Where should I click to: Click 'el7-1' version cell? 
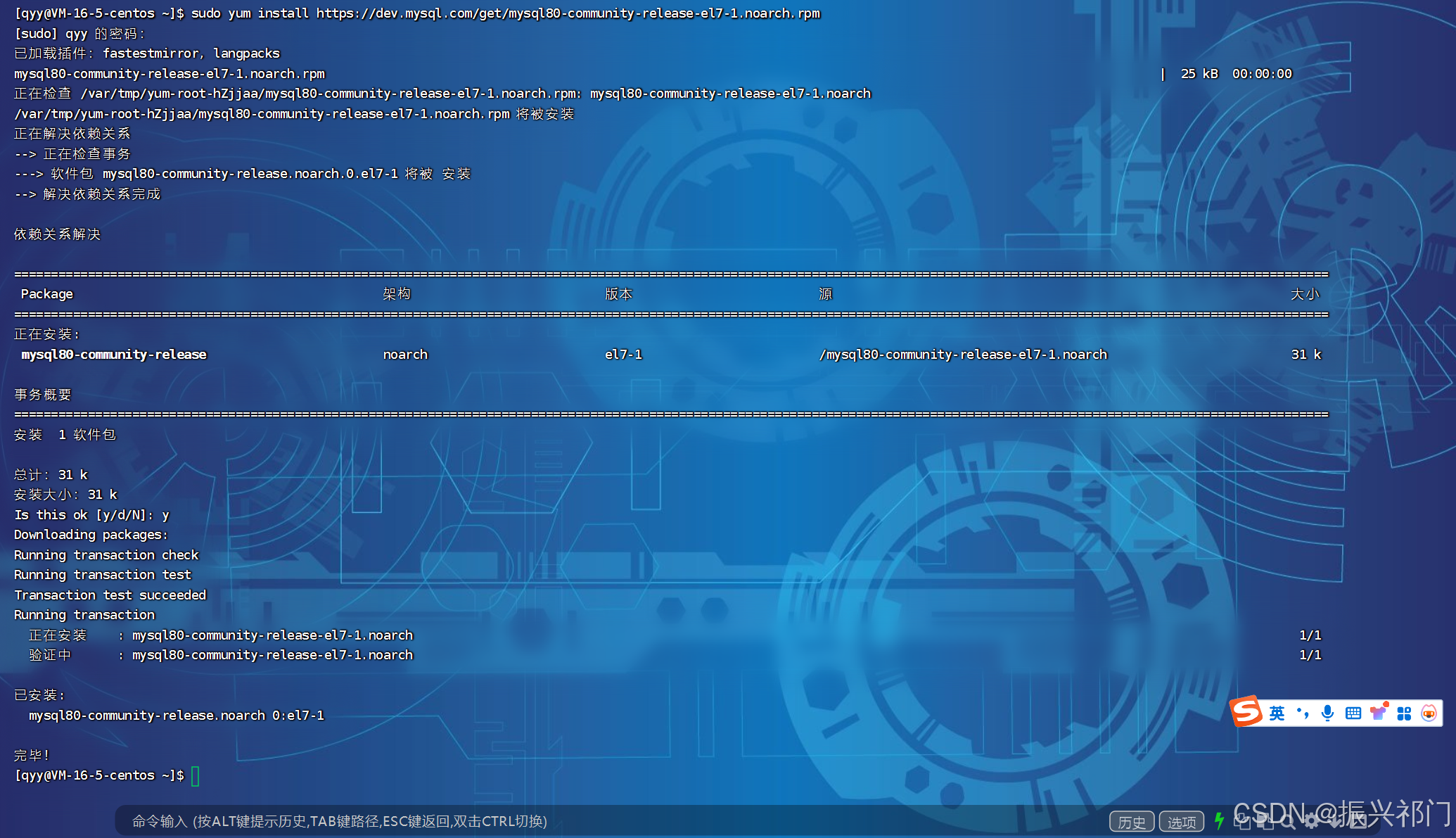(623, 355)
